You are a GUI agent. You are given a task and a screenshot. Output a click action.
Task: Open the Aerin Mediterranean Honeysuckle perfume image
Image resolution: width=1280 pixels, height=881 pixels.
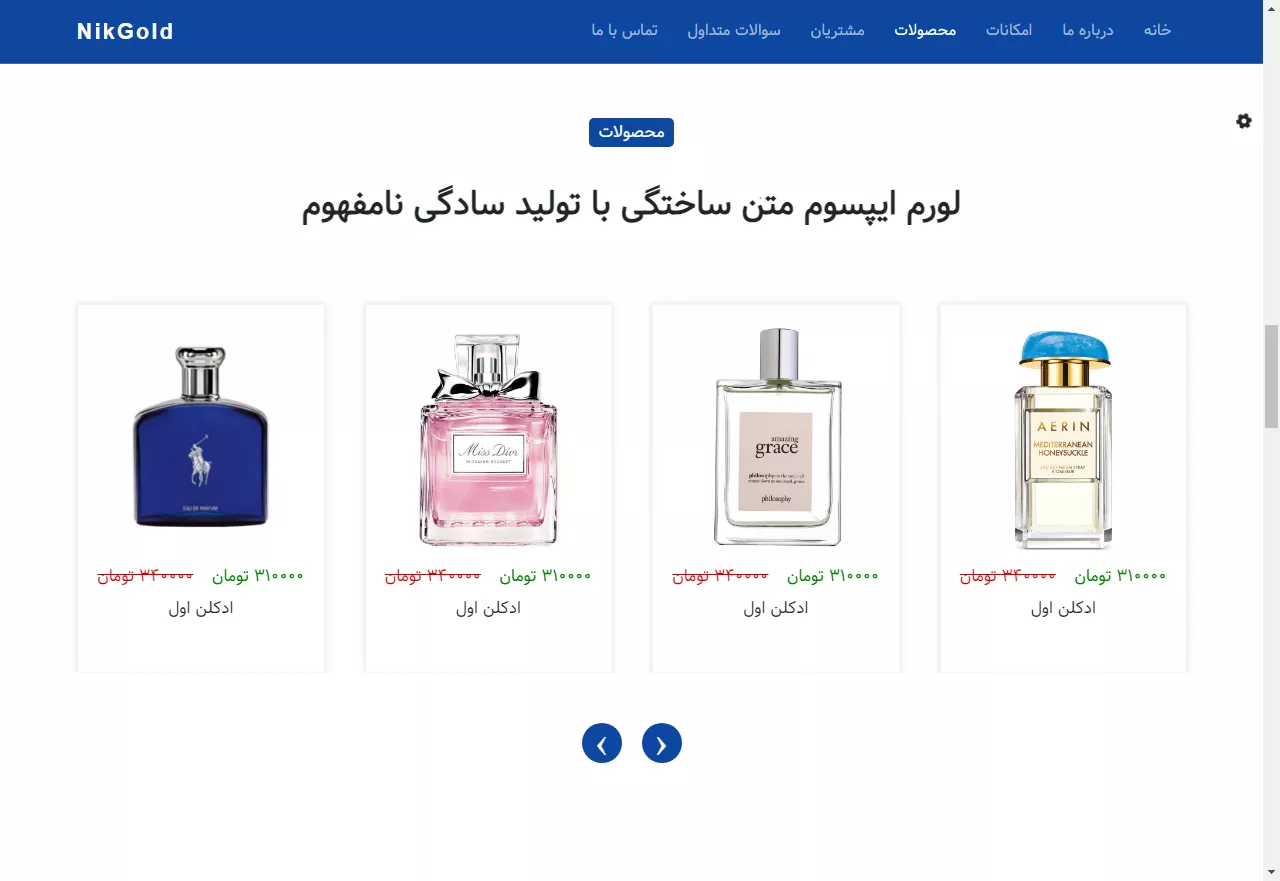coord(1063,438)
